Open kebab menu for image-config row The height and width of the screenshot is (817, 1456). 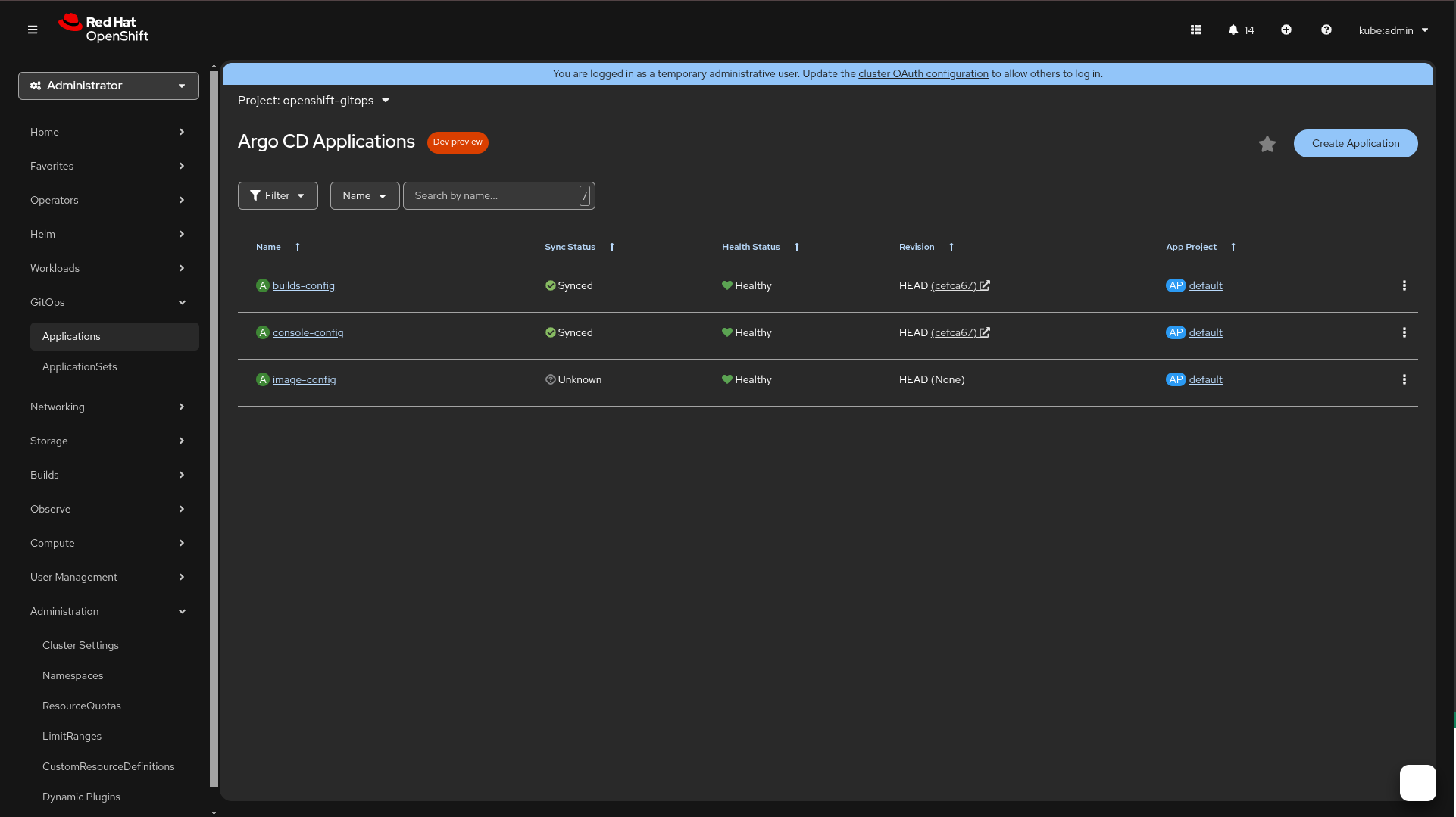pyautogui.click(x=1404, y=380)
